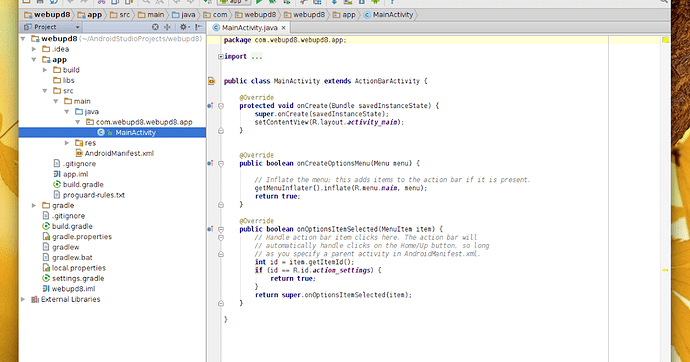
Task: Expand the folded import statements
Action: pyautogui.click(x=221, y=56)
